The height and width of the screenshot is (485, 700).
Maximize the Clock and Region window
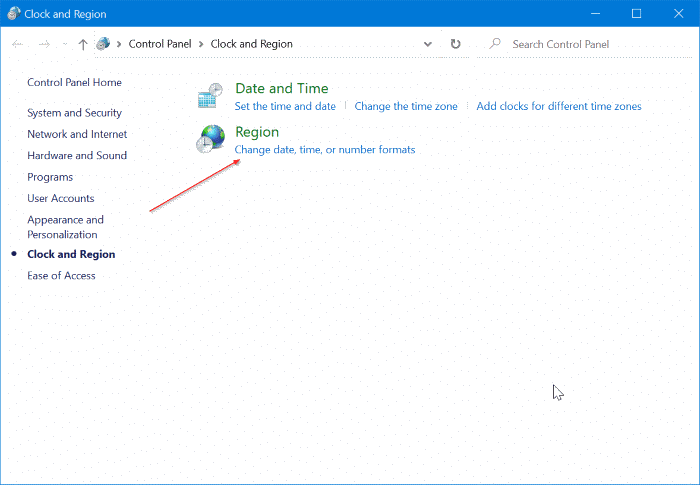click(637, 13)
